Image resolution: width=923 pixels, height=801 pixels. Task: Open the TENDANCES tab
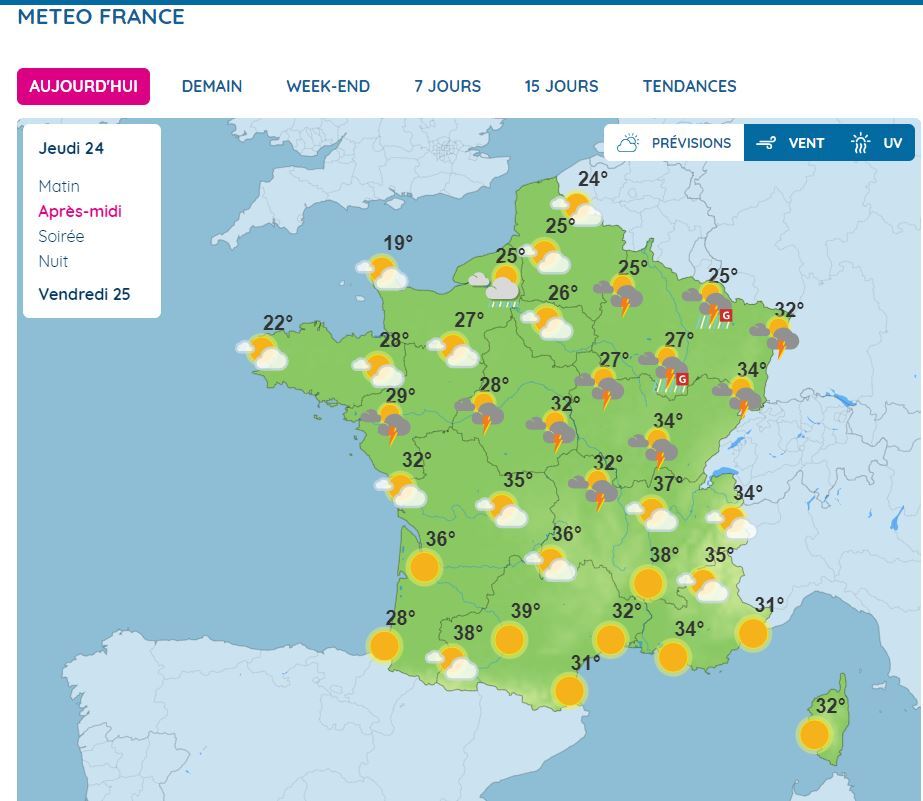tap(689, 87)
